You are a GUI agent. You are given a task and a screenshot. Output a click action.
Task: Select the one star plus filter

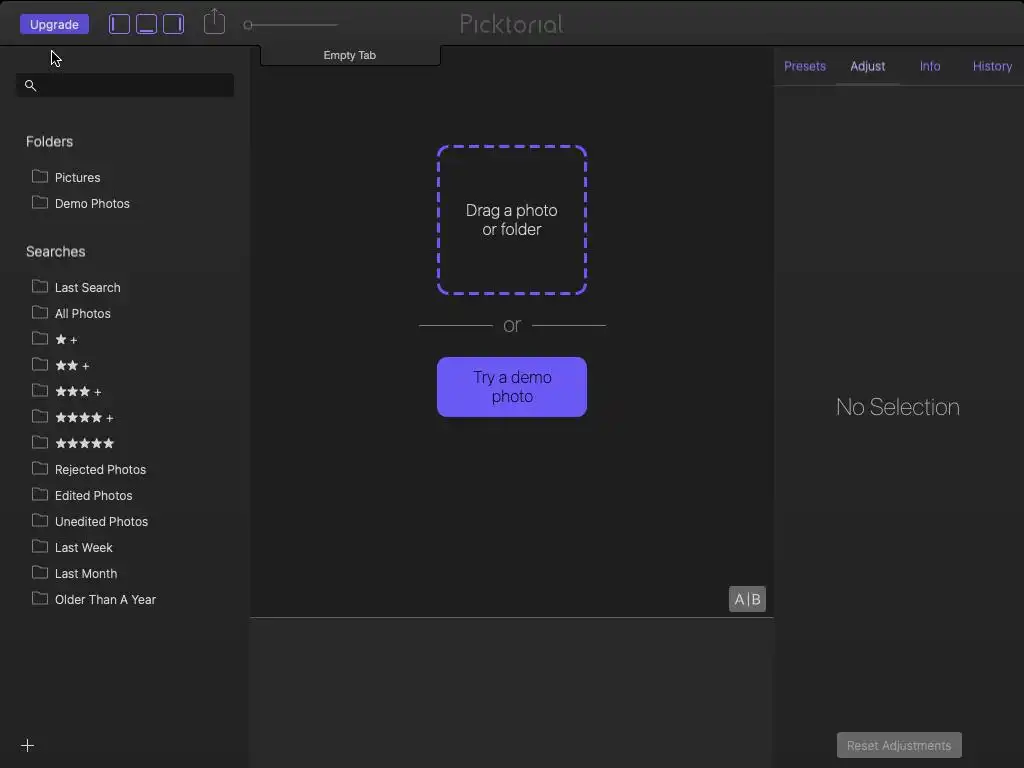[x=67, y=340]
